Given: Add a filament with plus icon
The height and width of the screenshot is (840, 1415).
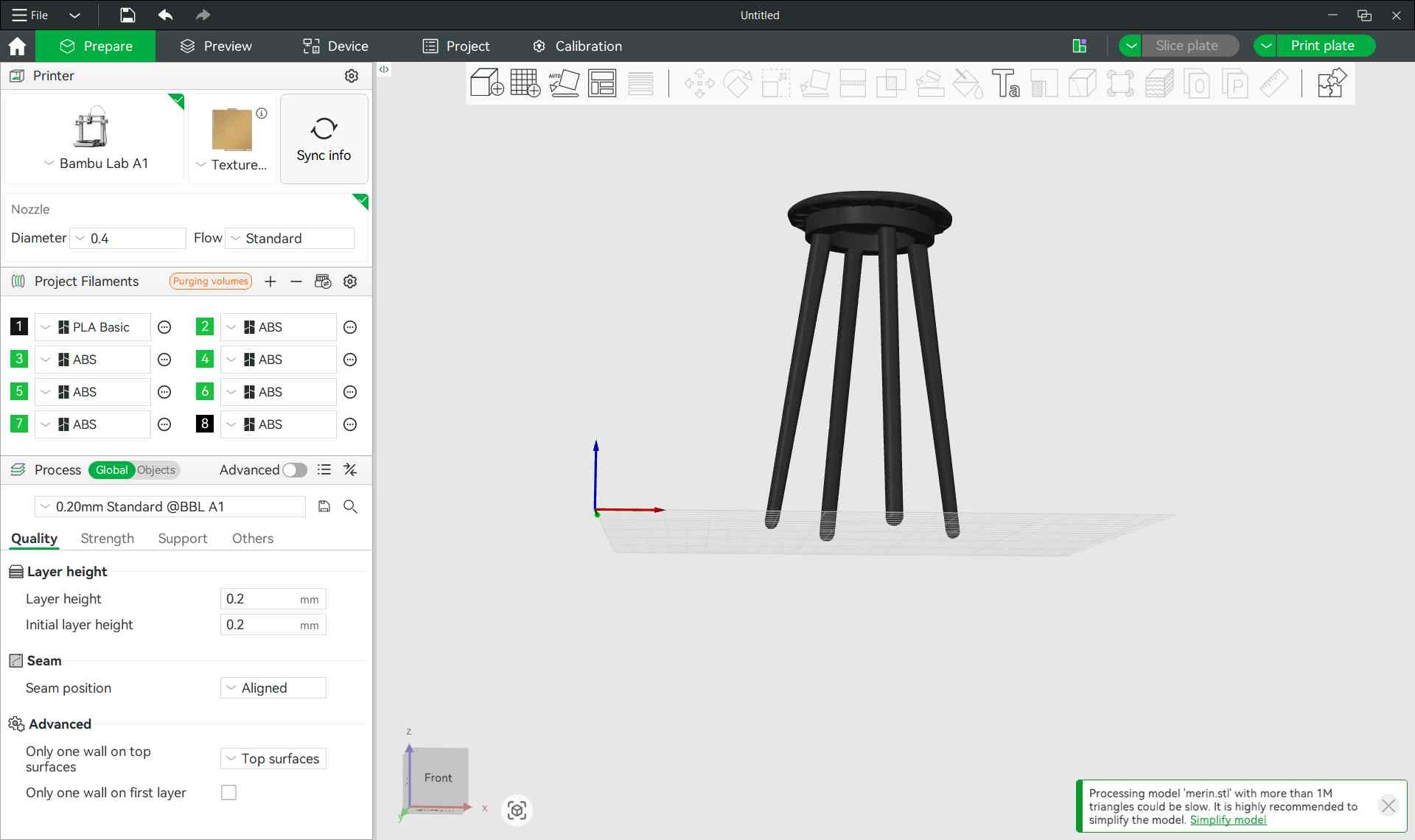Looking at the screenshot, I should 270,281.
